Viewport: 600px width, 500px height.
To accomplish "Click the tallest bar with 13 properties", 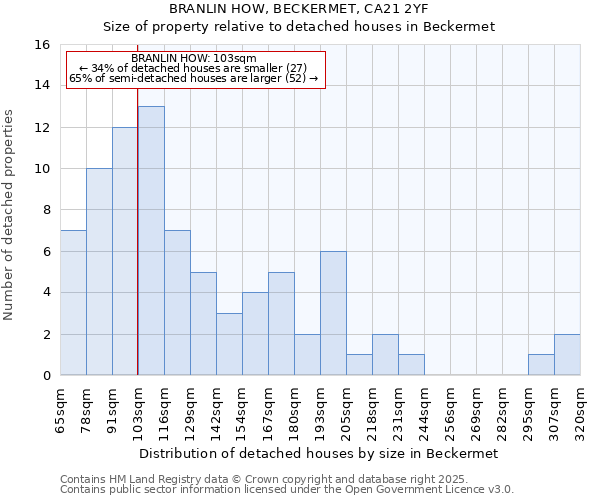I will click(x=152, y=241).
